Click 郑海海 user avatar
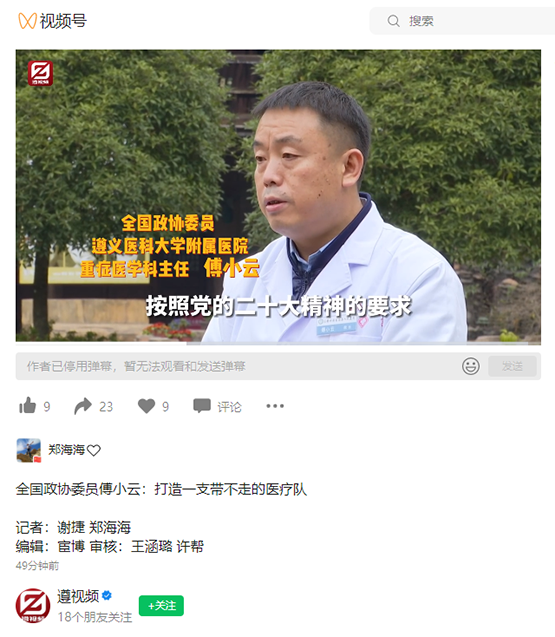Screen dimensions: 555x637 28,450
